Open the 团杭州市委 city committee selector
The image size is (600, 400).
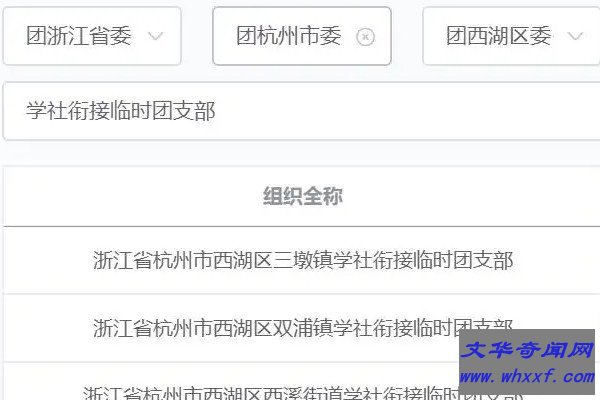302,36
